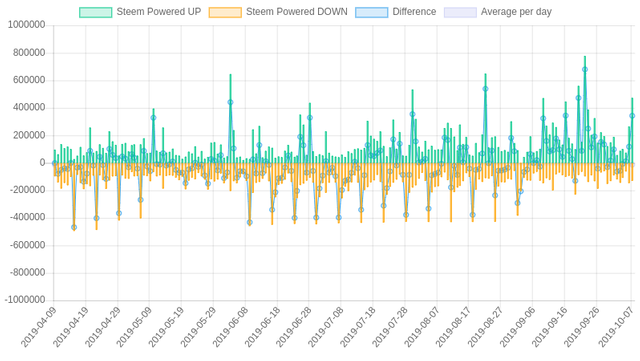This screenshot has height=361, width=640.
Task: Click the y-axis label -1000000
Action: 24,300
